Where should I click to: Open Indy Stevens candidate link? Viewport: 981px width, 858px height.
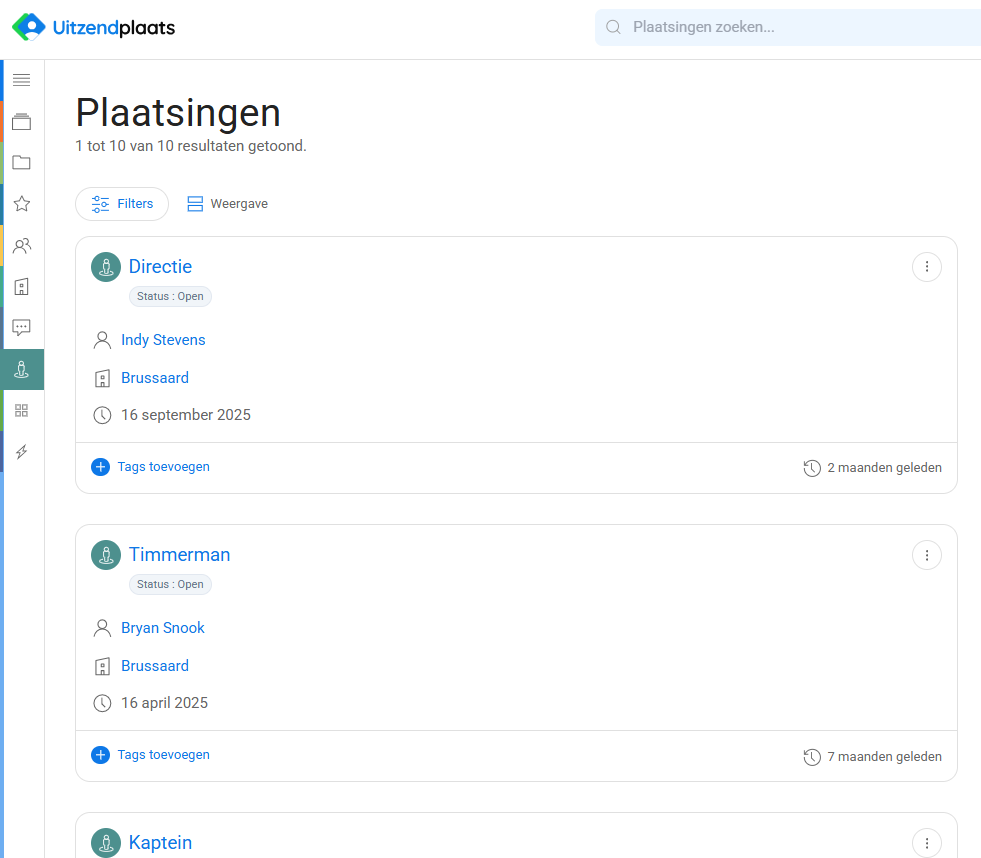click(163, 340)
